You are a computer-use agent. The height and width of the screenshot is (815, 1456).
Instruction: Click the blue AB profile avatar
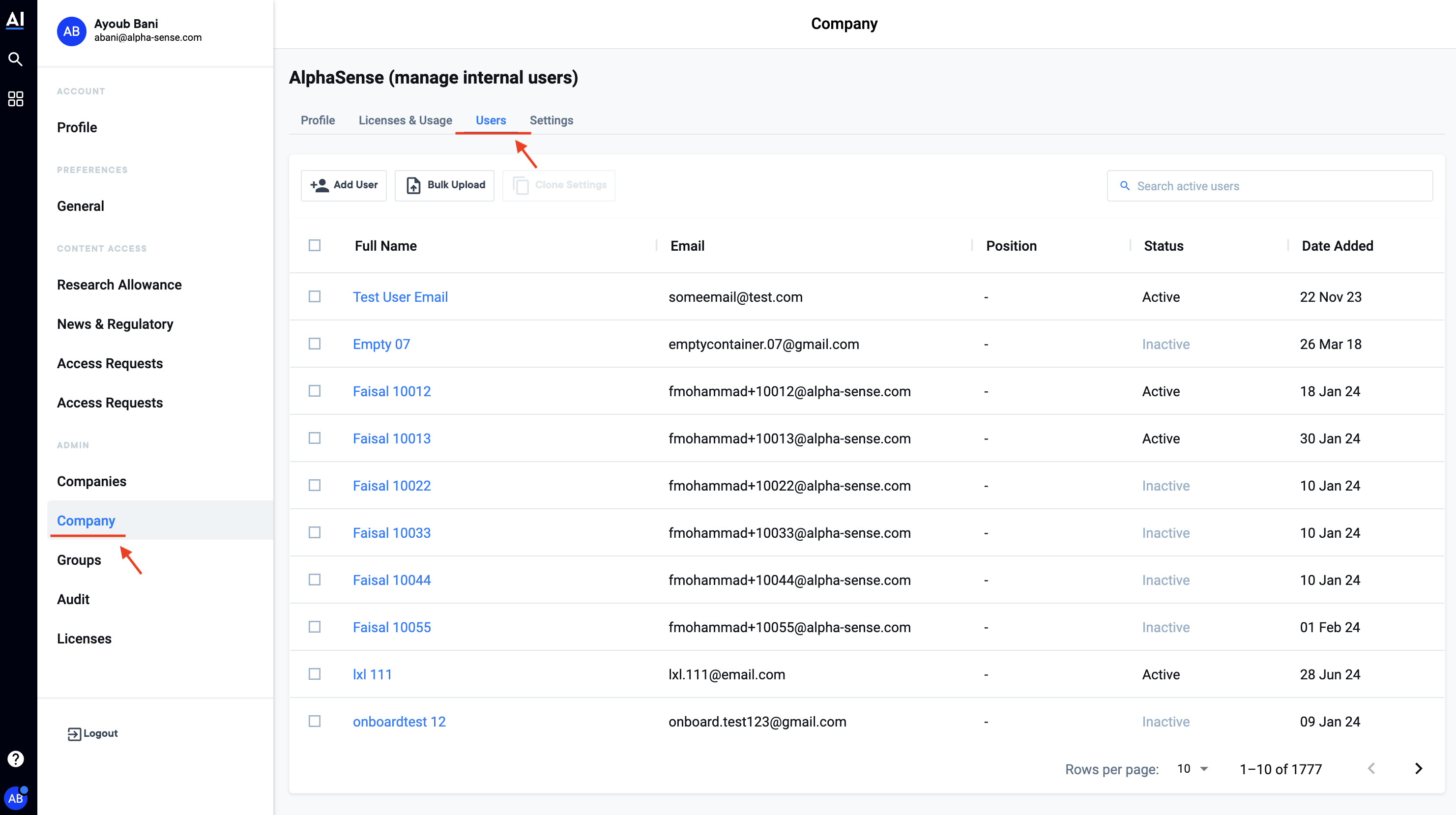(x=71, y=31)
